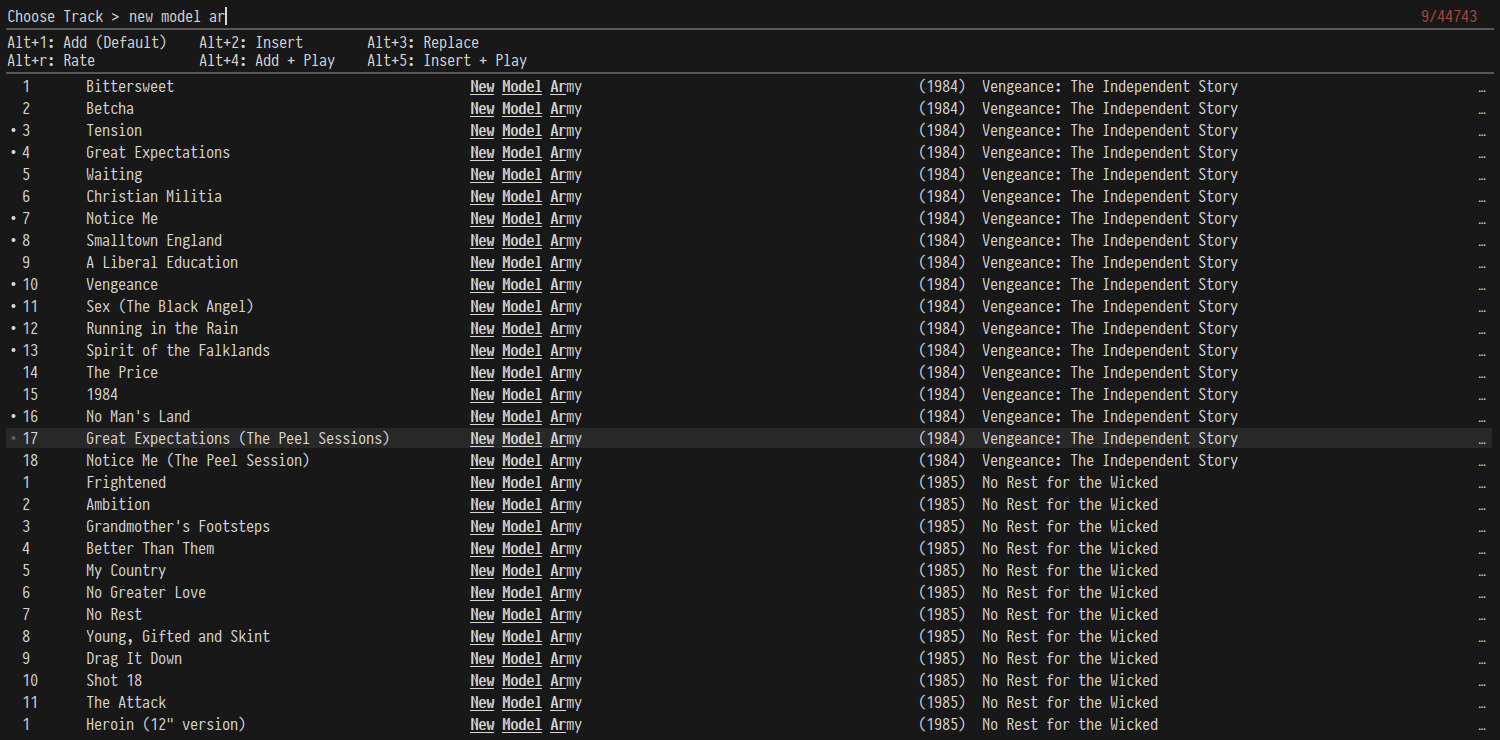This screenshot has height=740, width=1500.
Task: Select the track titled 1984
Action: [750, 394]
